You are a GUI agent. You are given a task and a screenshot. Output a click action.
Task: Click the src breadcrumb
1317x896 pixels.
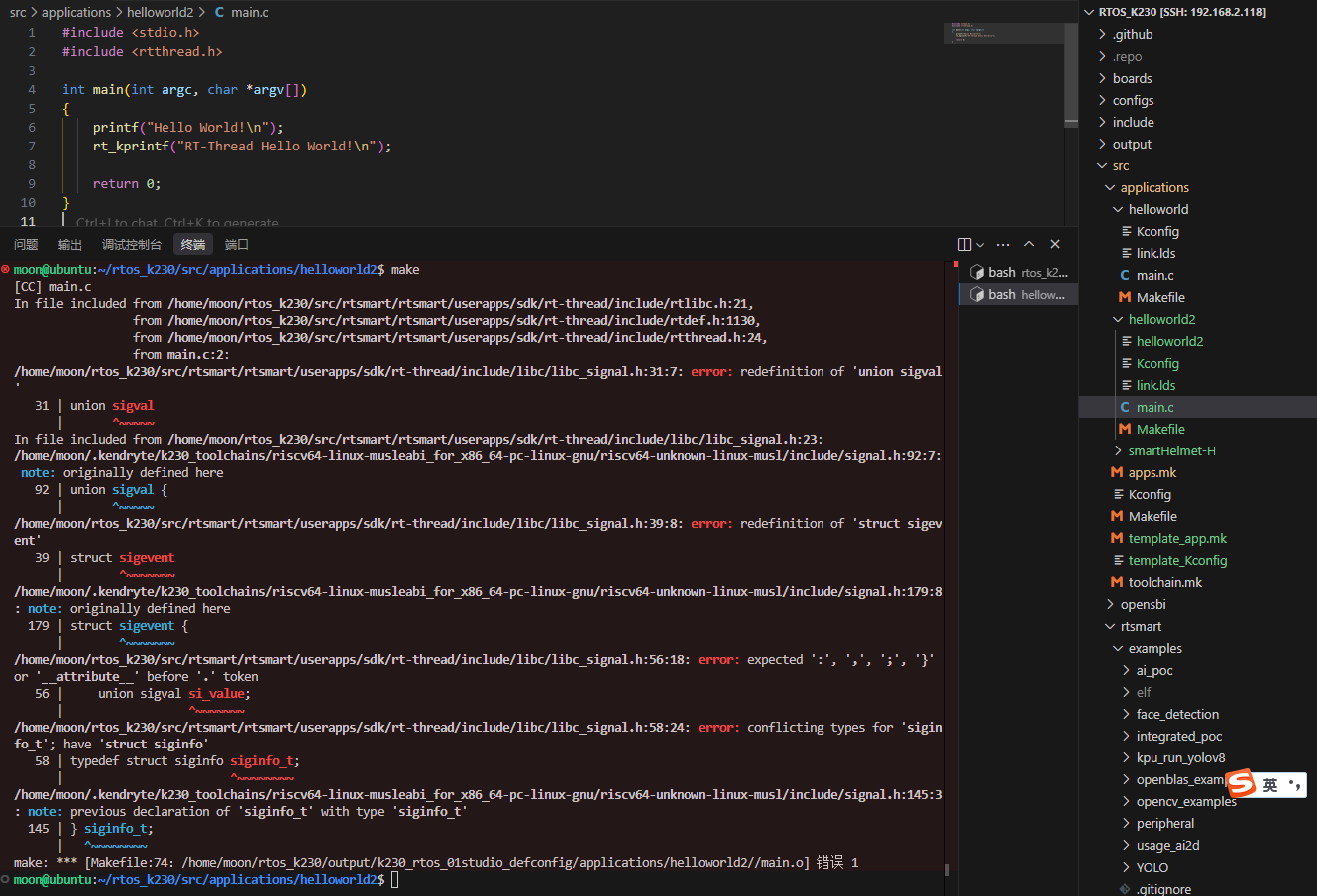(x=18, y=12)
